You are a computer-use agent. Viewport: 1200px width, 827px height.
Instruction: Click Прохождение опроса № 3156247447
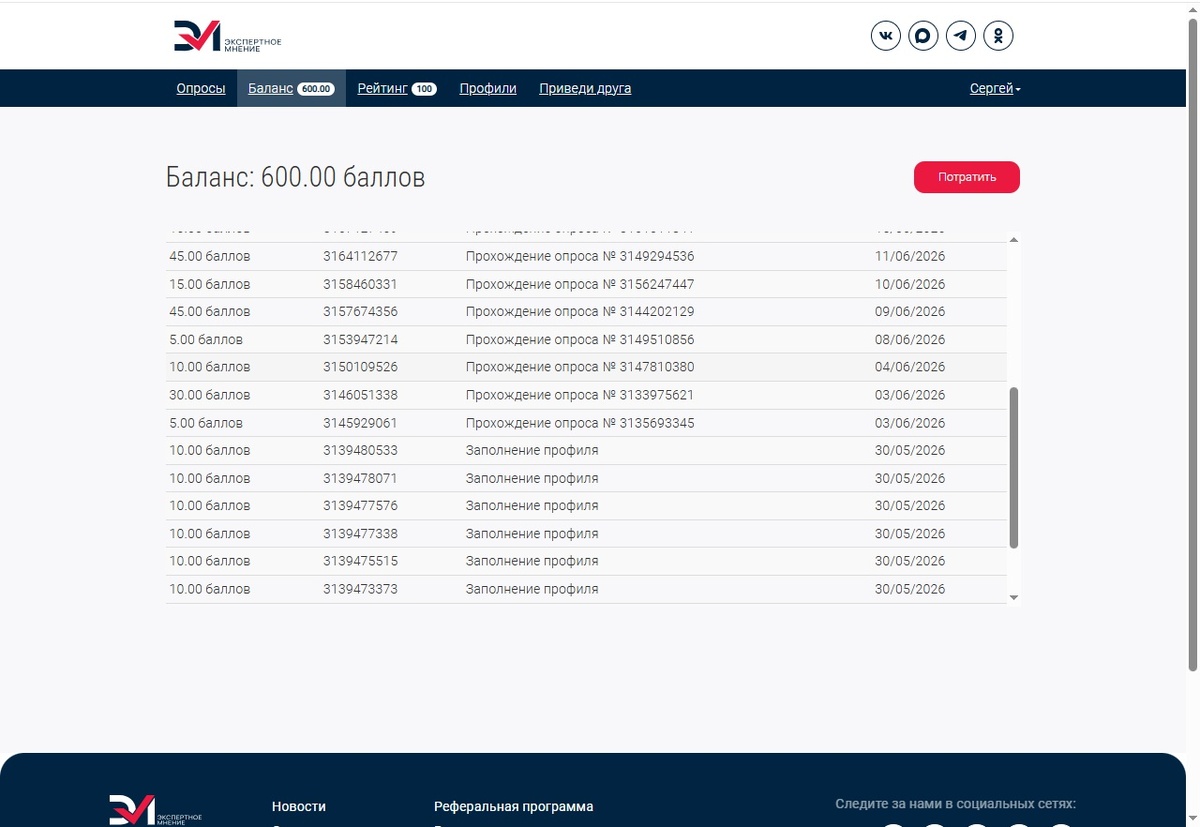[580, 284]
